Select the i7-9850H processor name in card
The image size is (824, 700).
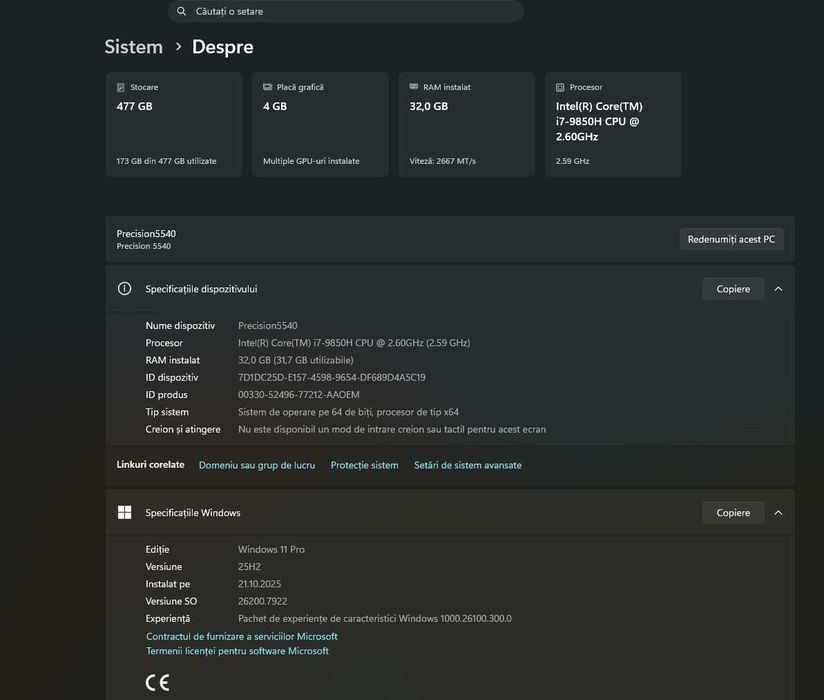(599, 121)
